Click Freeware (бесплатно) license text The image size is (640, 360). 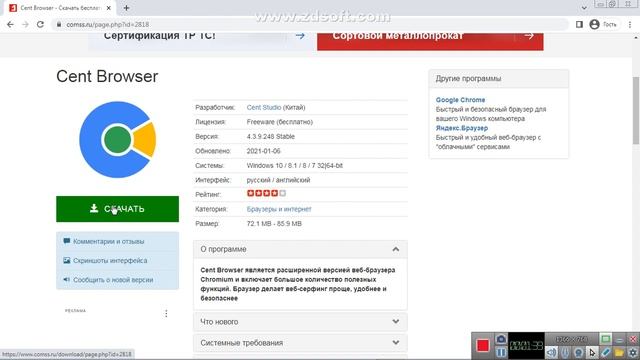coord(280,122)
